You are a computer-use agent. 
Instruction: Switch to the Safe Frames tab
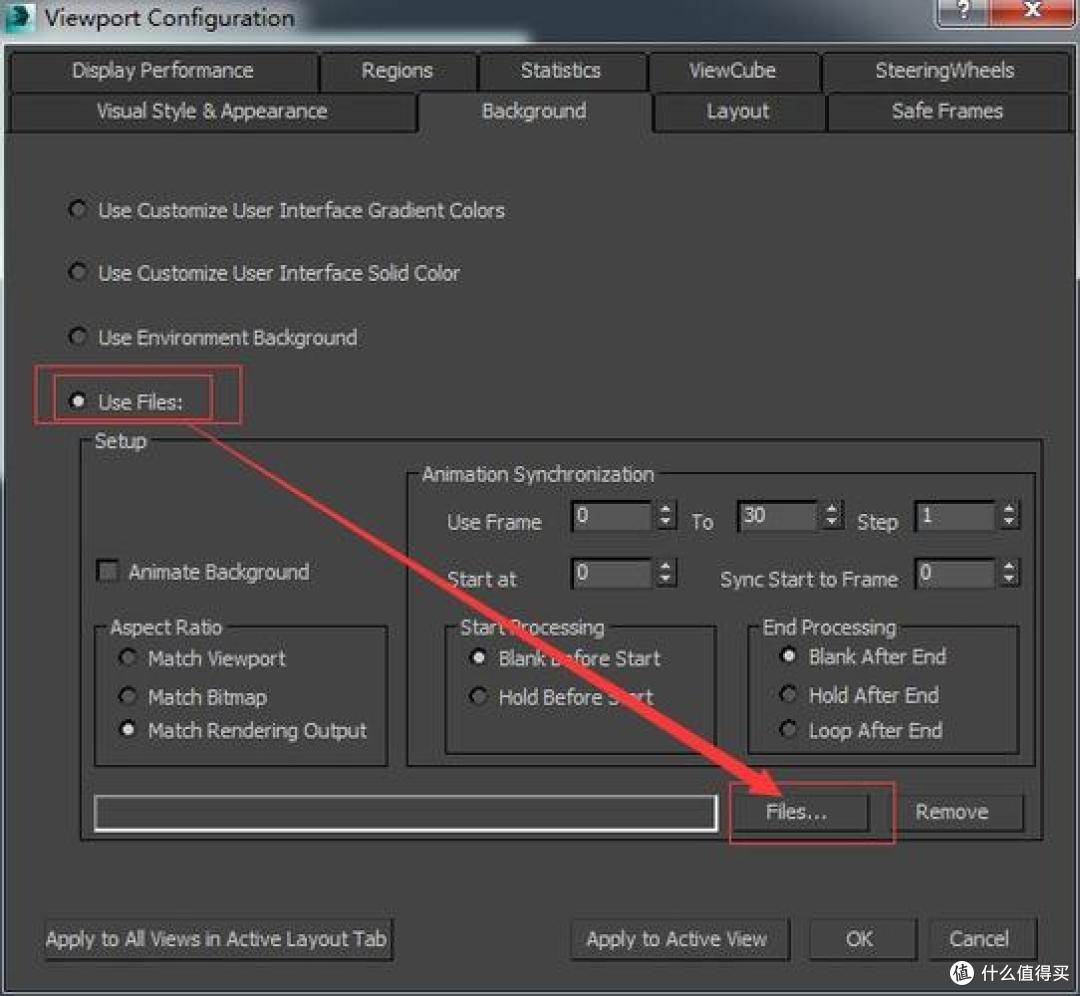(947, 112)
